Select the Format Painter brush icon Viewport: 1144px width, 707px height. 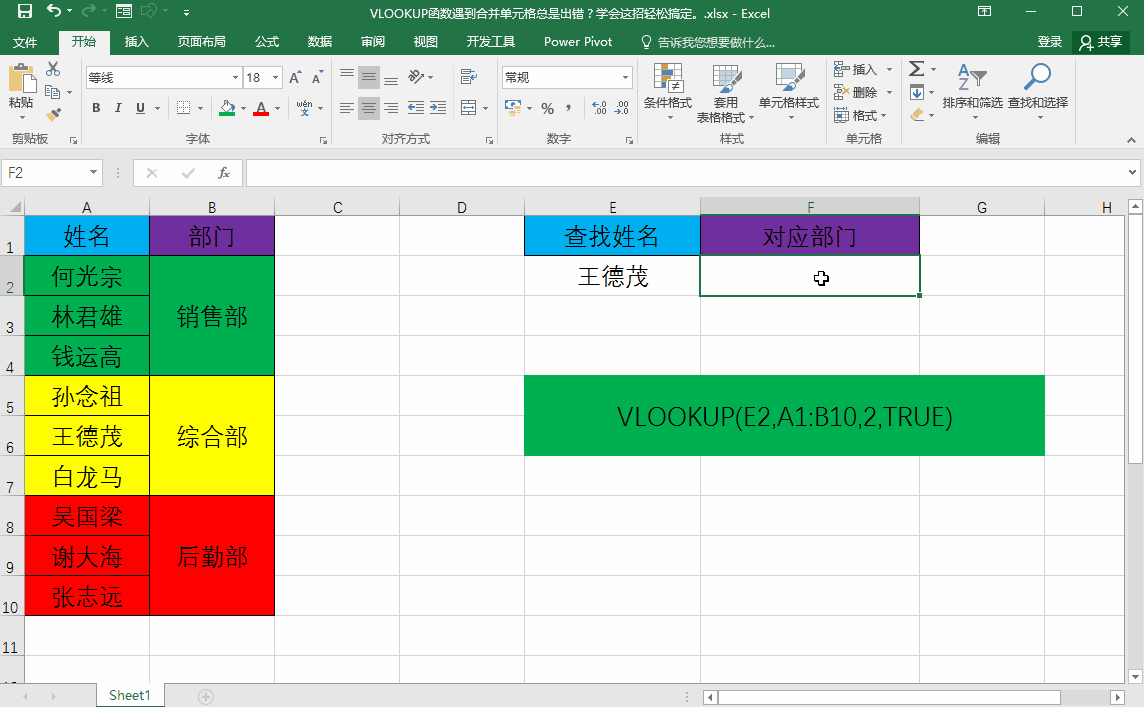coord(53,115)
